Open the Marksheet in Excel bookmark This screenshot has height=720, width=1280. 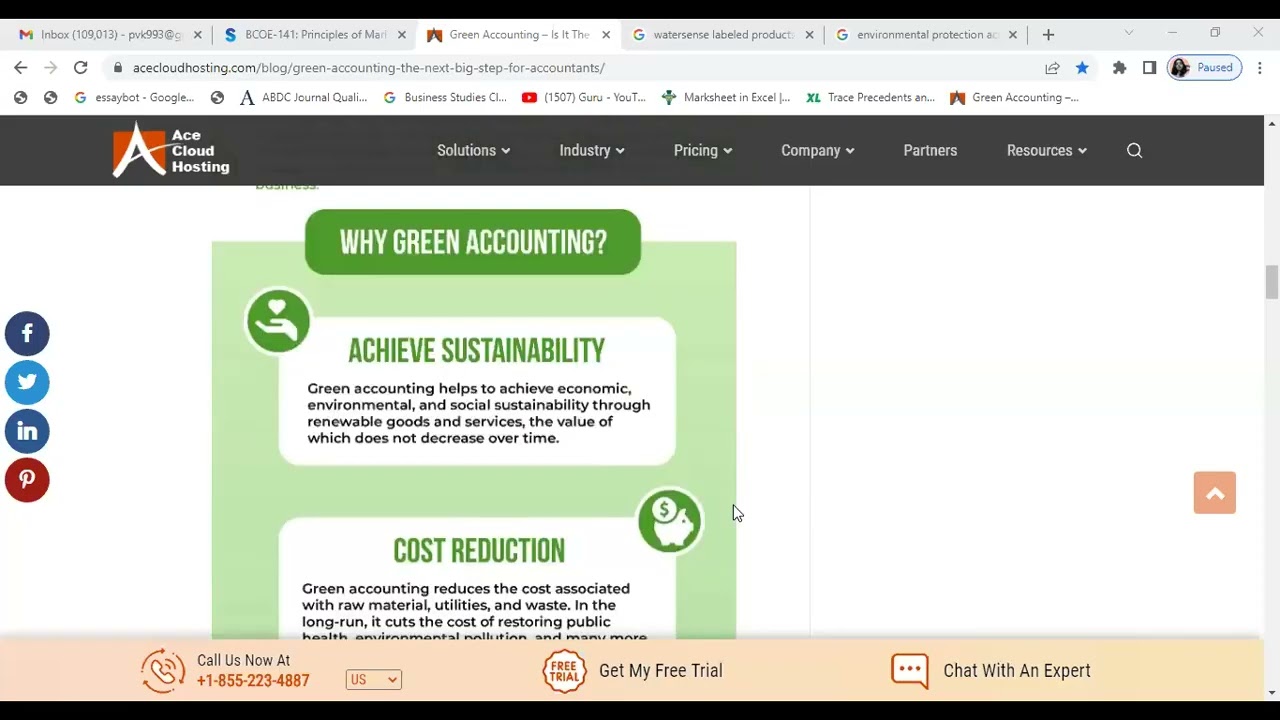(726, 97)
